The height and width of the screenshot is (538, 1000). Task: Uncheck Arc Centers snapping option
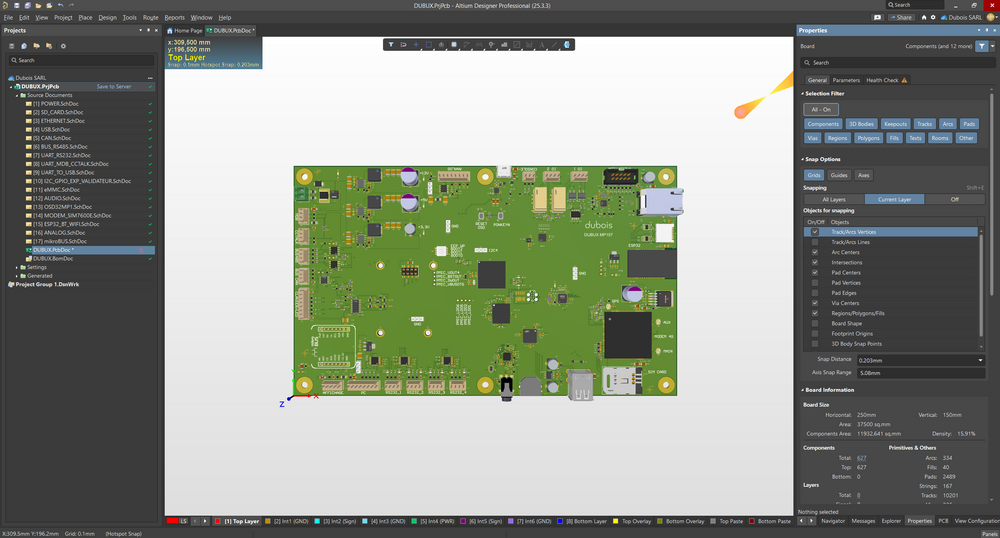(815, 252)
